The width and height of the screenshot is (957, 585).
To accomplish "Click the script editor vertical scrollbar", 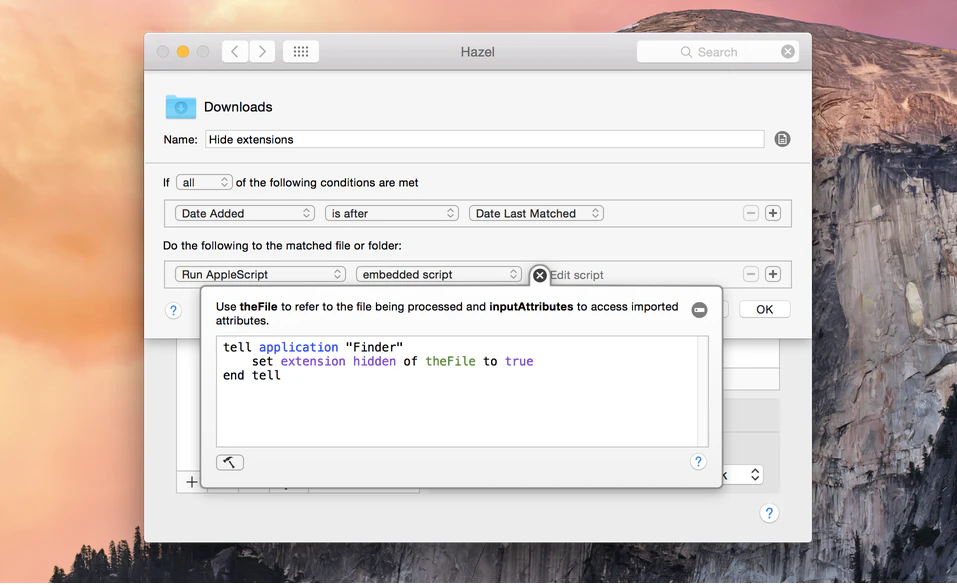I will point(703,391).
